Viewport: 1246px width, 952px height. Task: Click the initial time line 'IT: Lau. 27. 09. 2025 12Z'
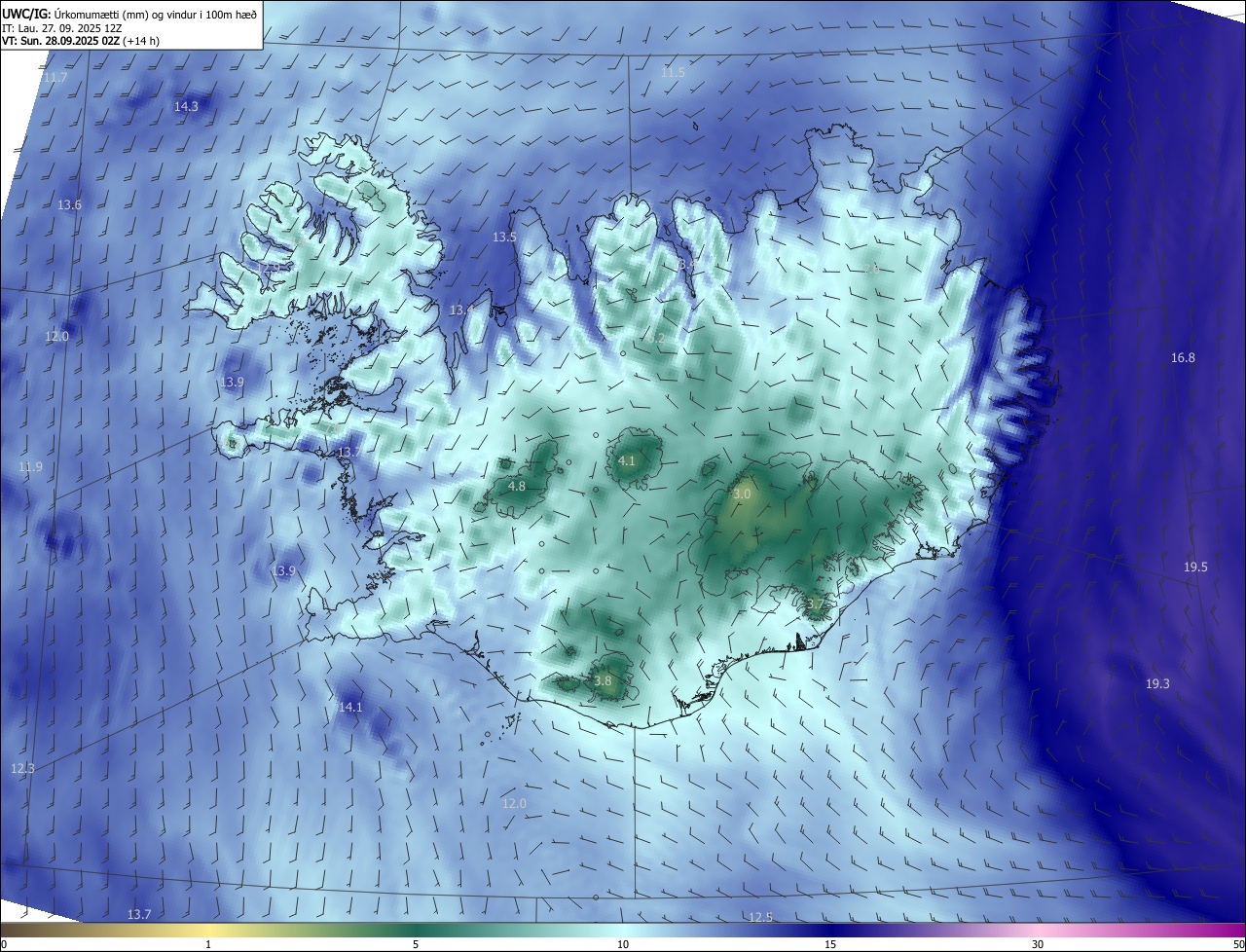pyautogui.click(x=63, y=28)
